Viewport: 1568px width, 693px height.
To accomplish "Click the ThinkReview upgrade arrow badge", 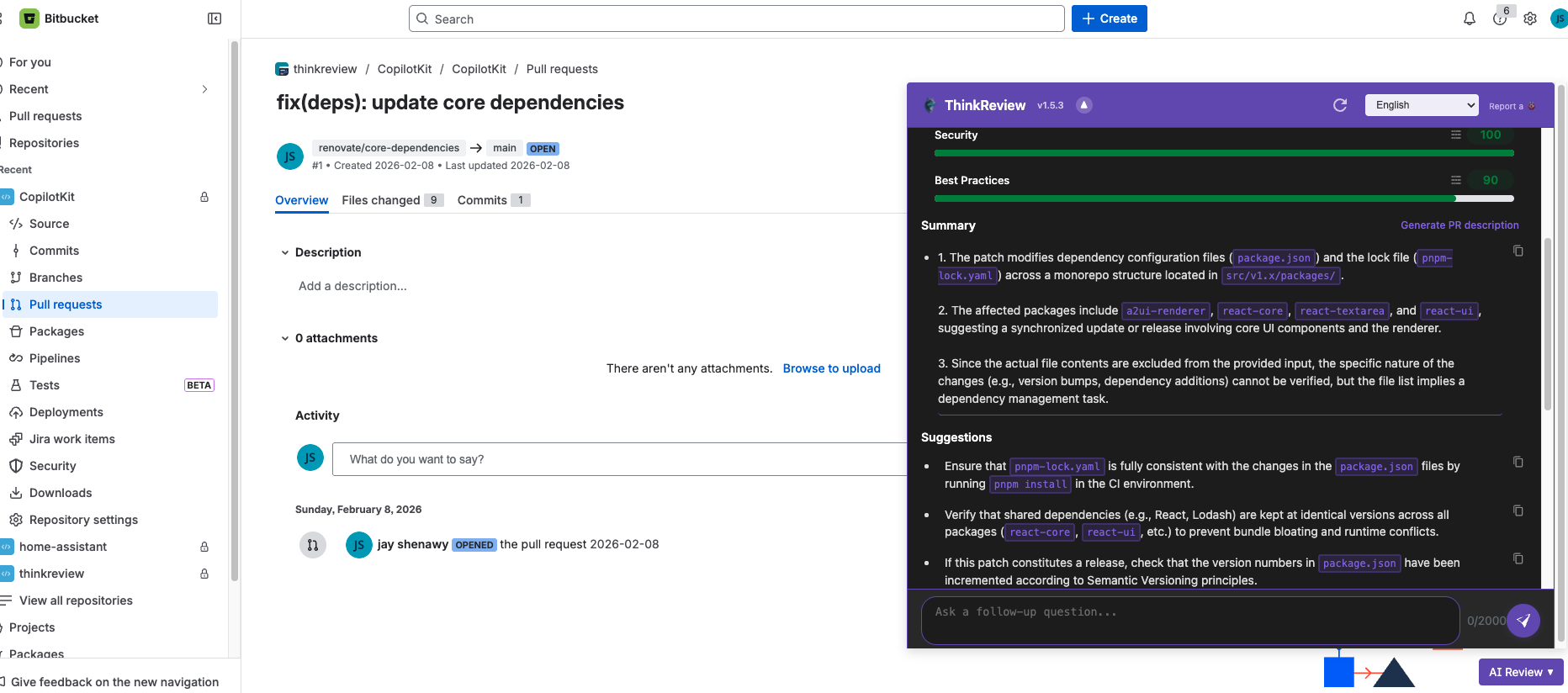I will 1084,105.
